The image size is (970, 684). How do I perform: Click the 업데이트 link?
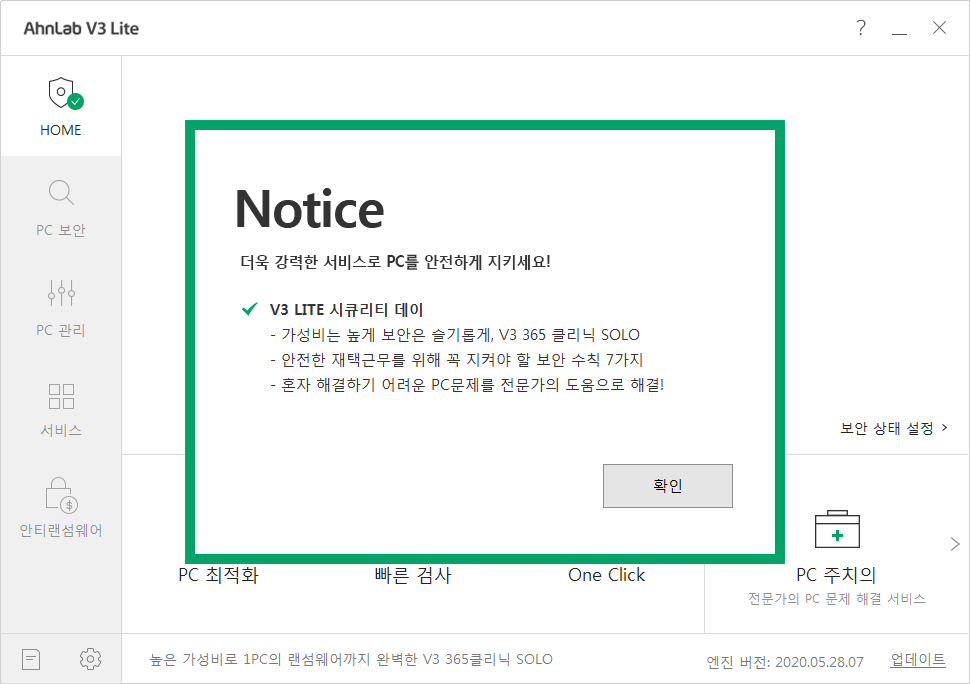pos(917,660)
